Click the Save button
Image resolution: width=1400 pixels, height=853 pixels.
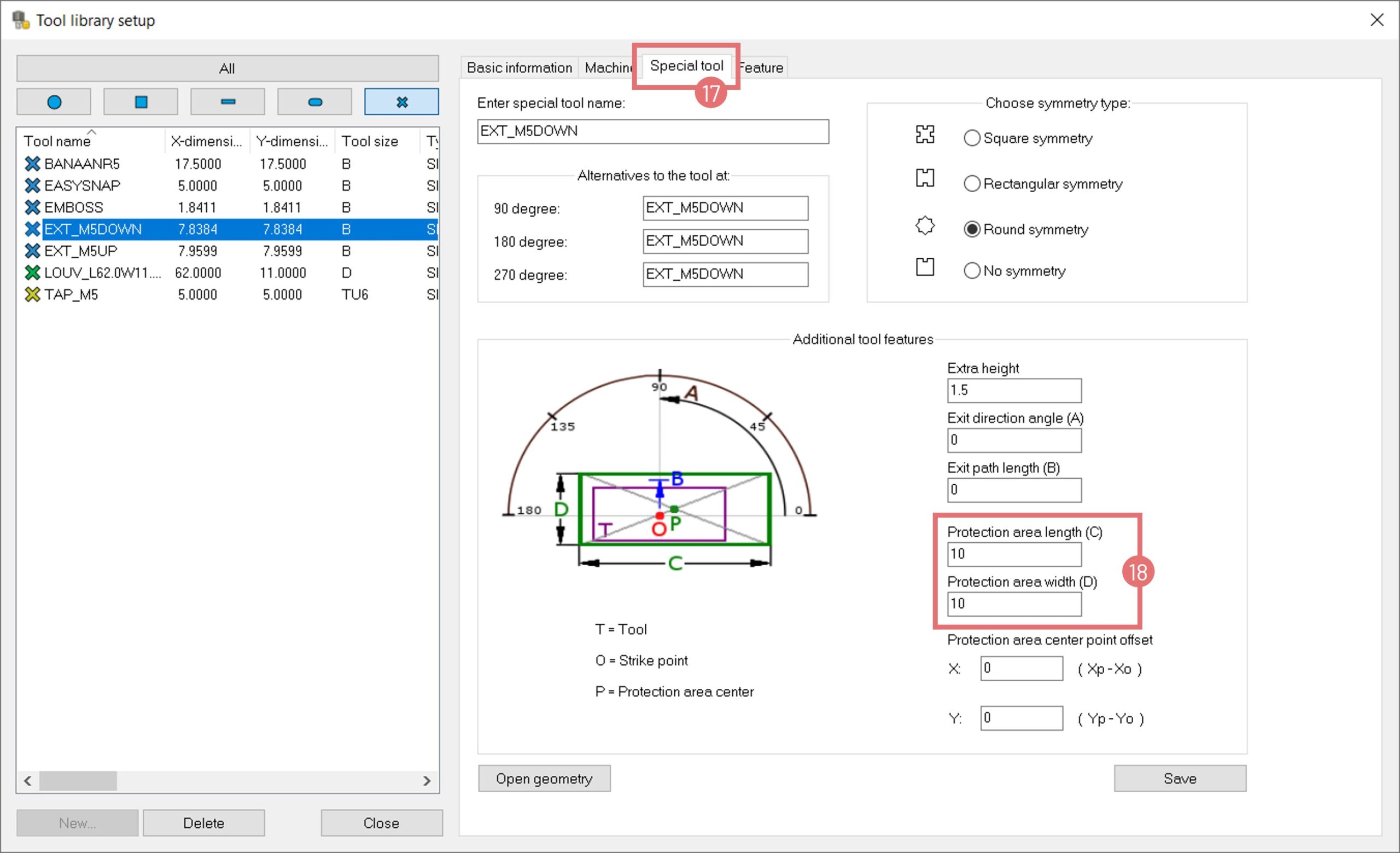(1180, 778)
